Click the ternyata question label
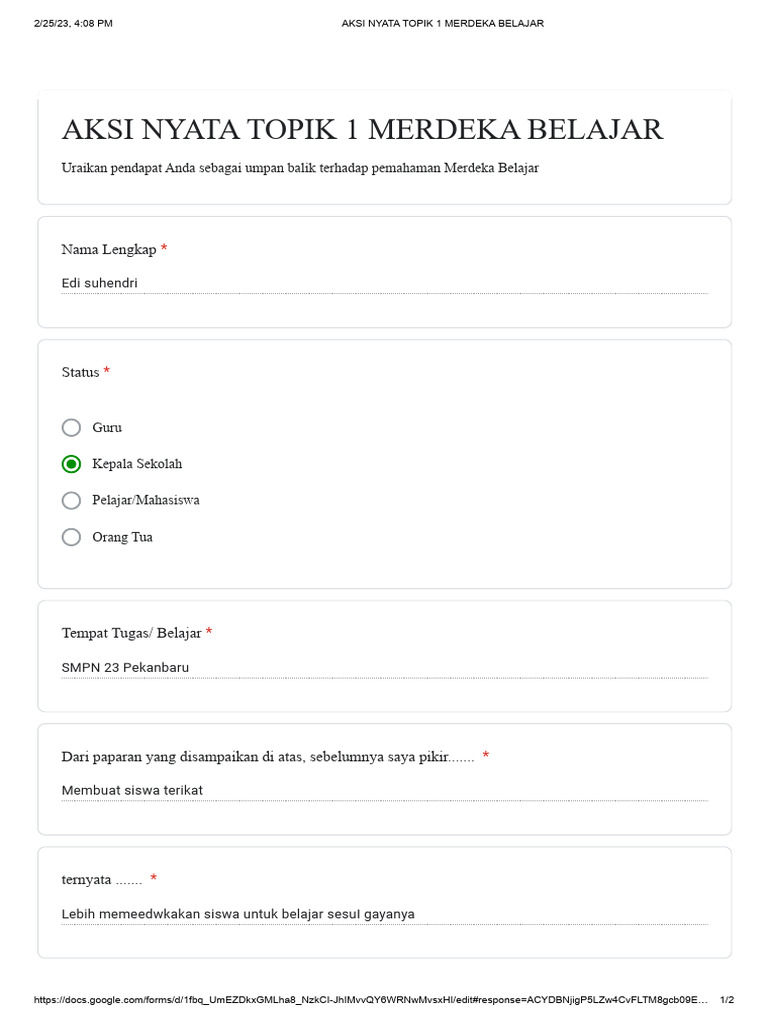768x1024 pixels. click(102, 880)
